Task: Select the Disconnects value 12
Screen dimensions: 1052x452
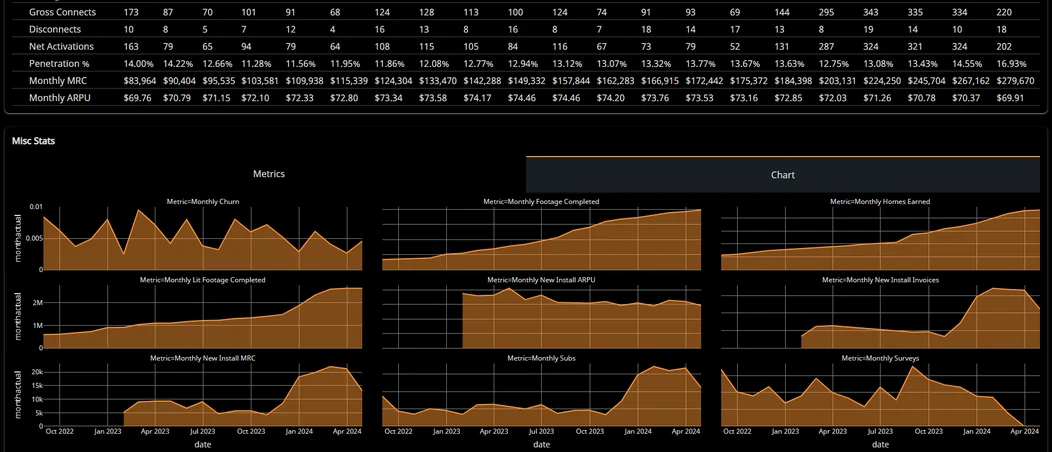Action: (x=289, y=30)
